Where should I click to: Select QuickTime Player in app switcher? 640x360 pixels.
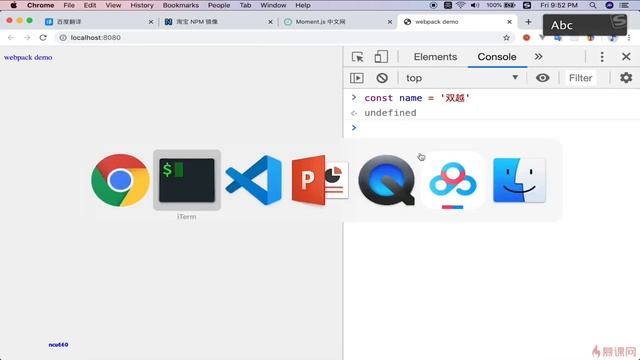[x=387, y=180]
